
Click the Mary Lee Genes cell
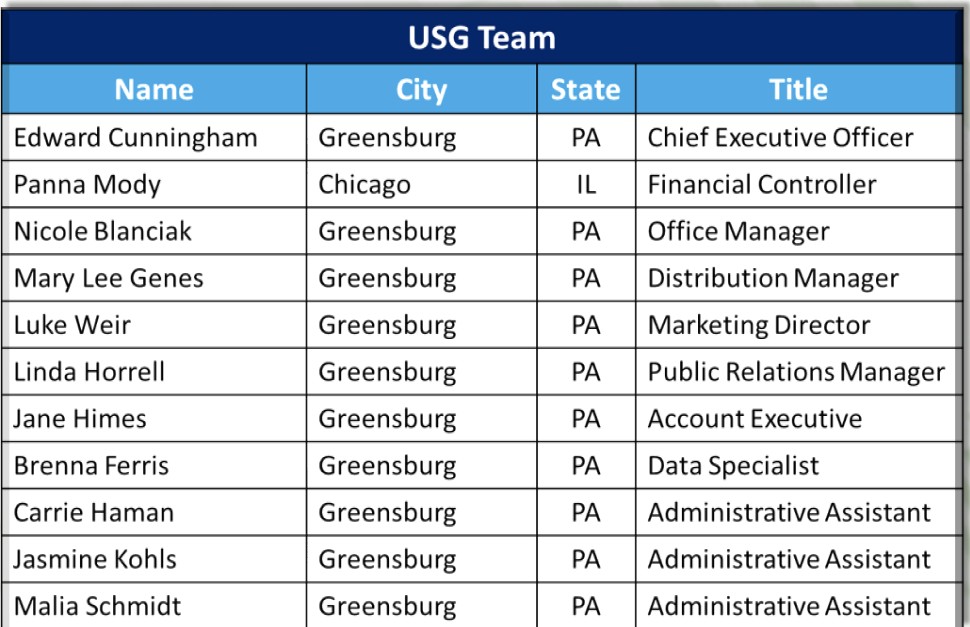click(108, 278)
